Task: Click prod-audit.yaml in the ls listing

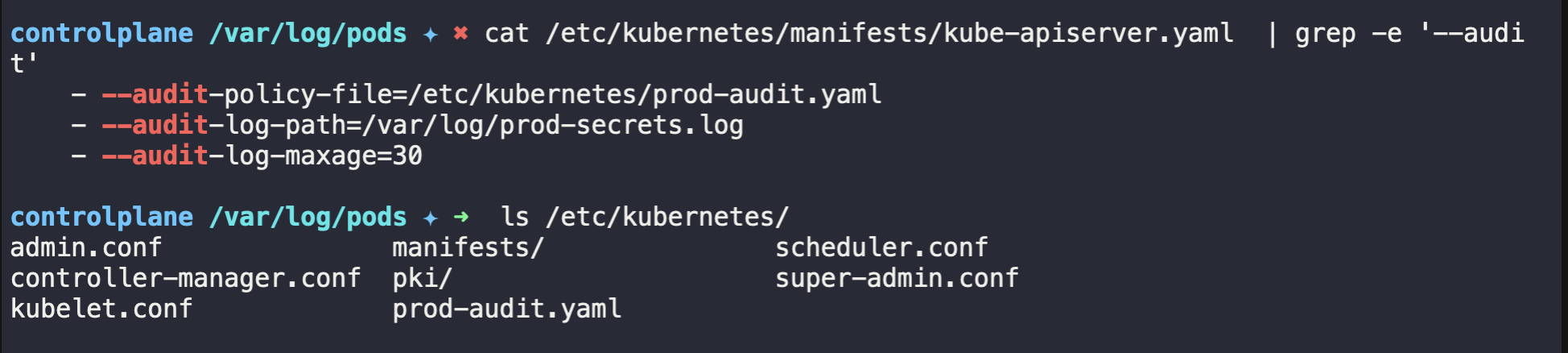Action: coord(506,309)
